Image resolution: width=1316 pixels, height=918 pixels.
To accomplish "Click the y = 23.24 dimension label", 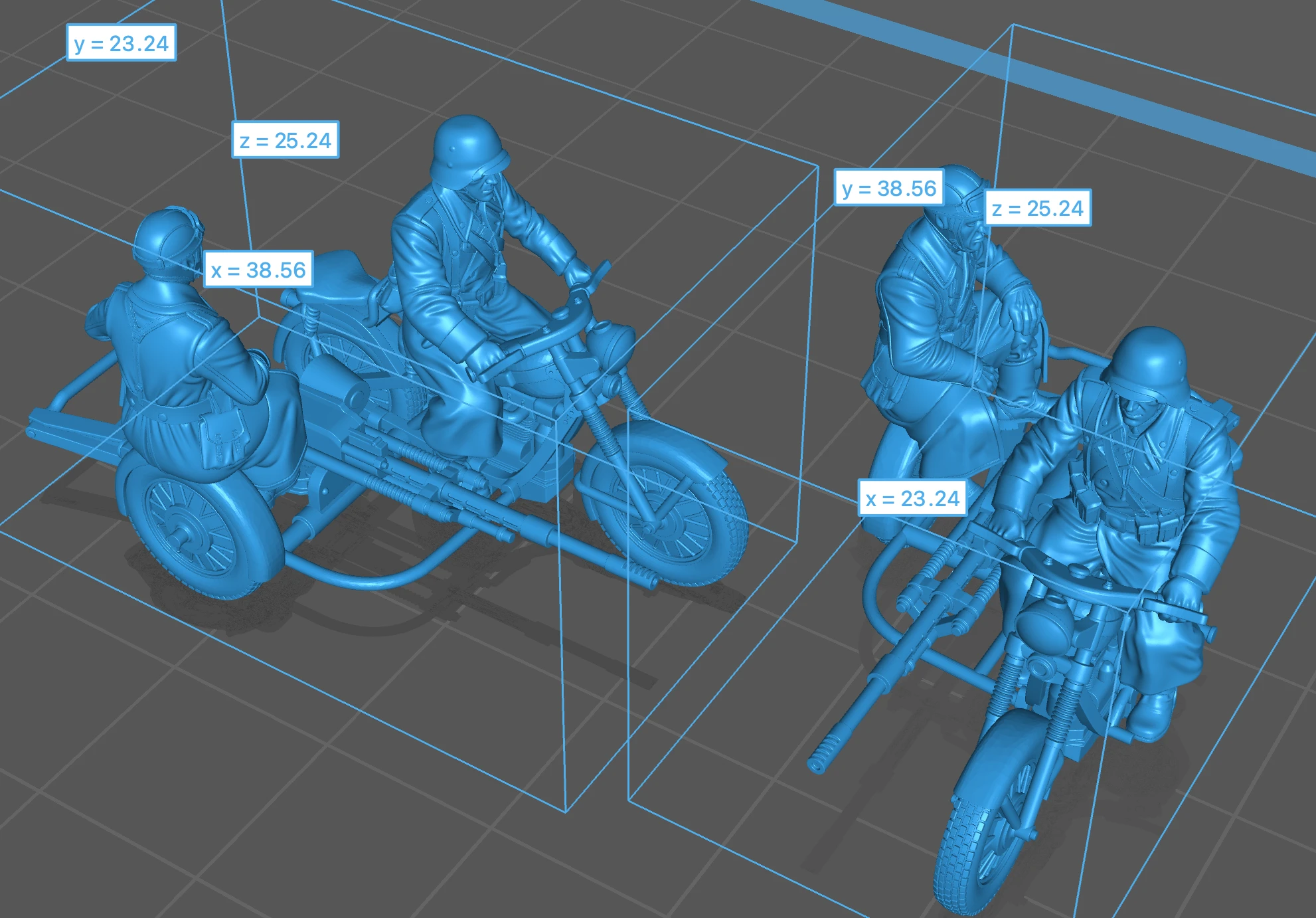I will (x=122, y=43).
